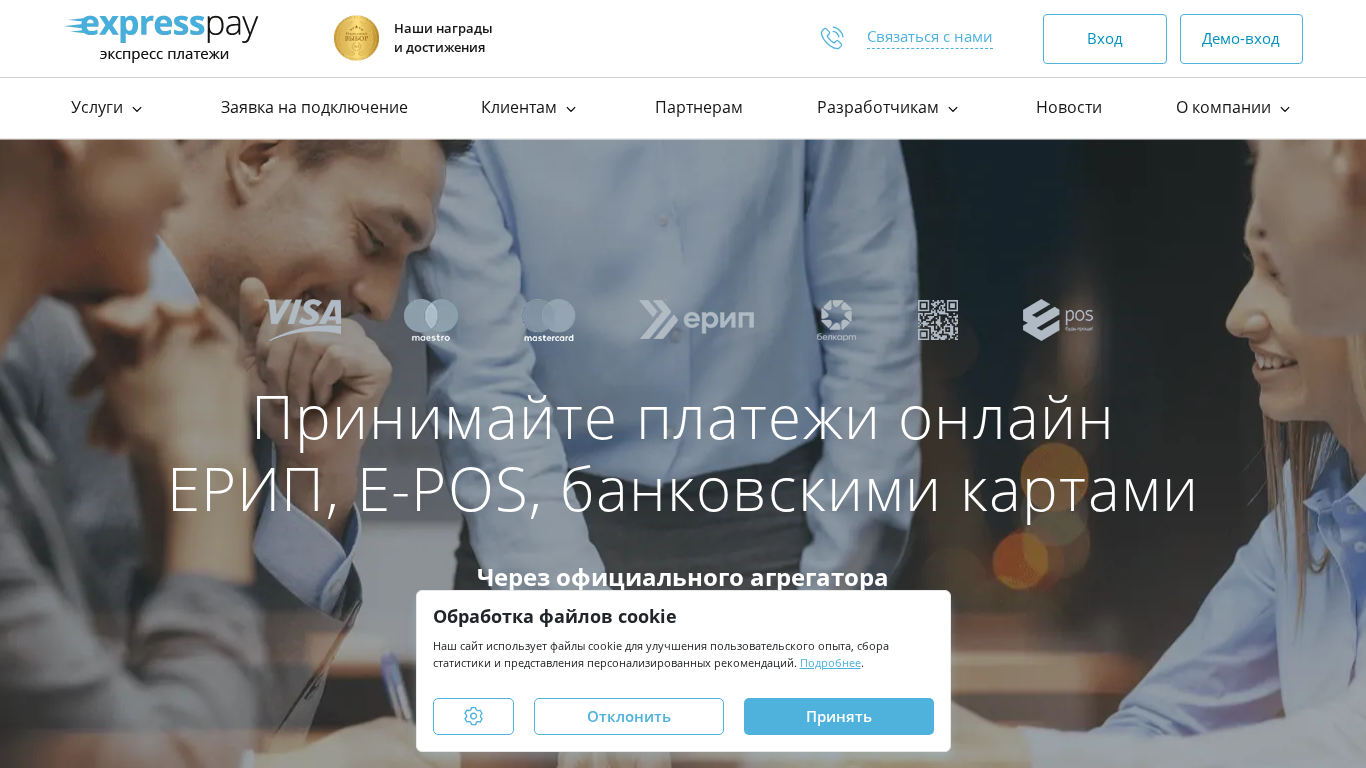Screen dimensions: 1366x768
Task: Click the gold awards medal icon
Action: (x=356, y=38)
